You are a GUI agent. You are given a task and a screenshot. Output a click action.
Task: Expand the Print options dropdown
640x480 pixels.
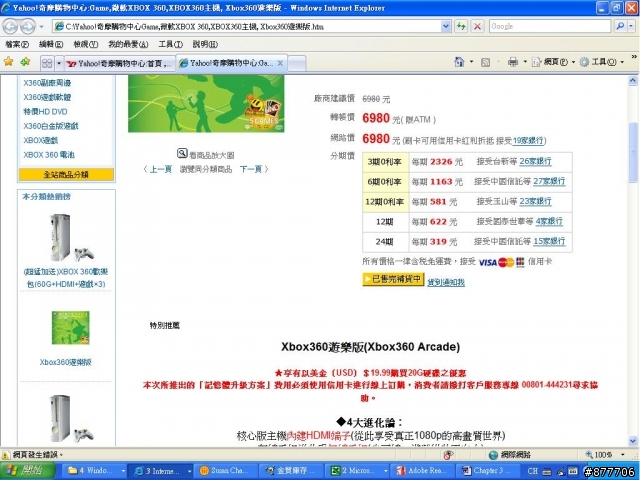(525, 62)
